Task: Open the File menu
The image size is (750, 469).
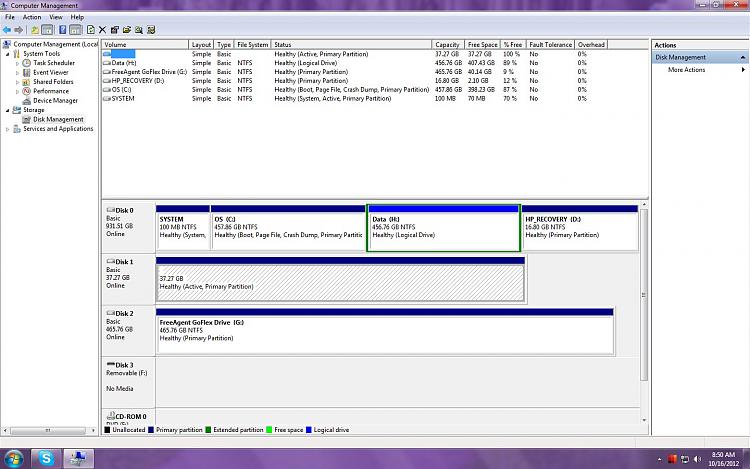Action: [x=10, y=17]
